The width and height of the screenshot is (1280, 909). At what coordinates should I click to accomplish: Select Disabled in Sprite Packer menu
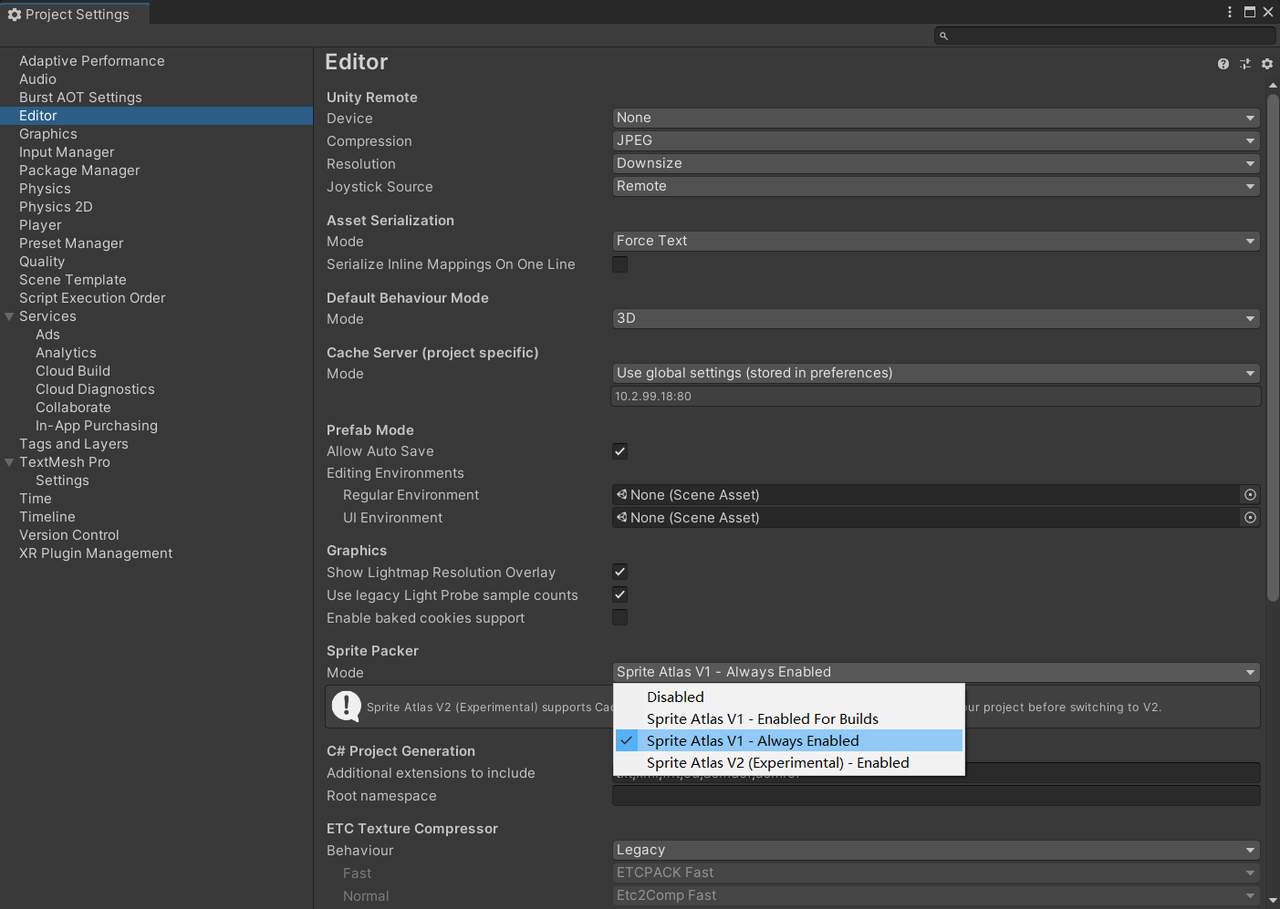coord(789,697)
